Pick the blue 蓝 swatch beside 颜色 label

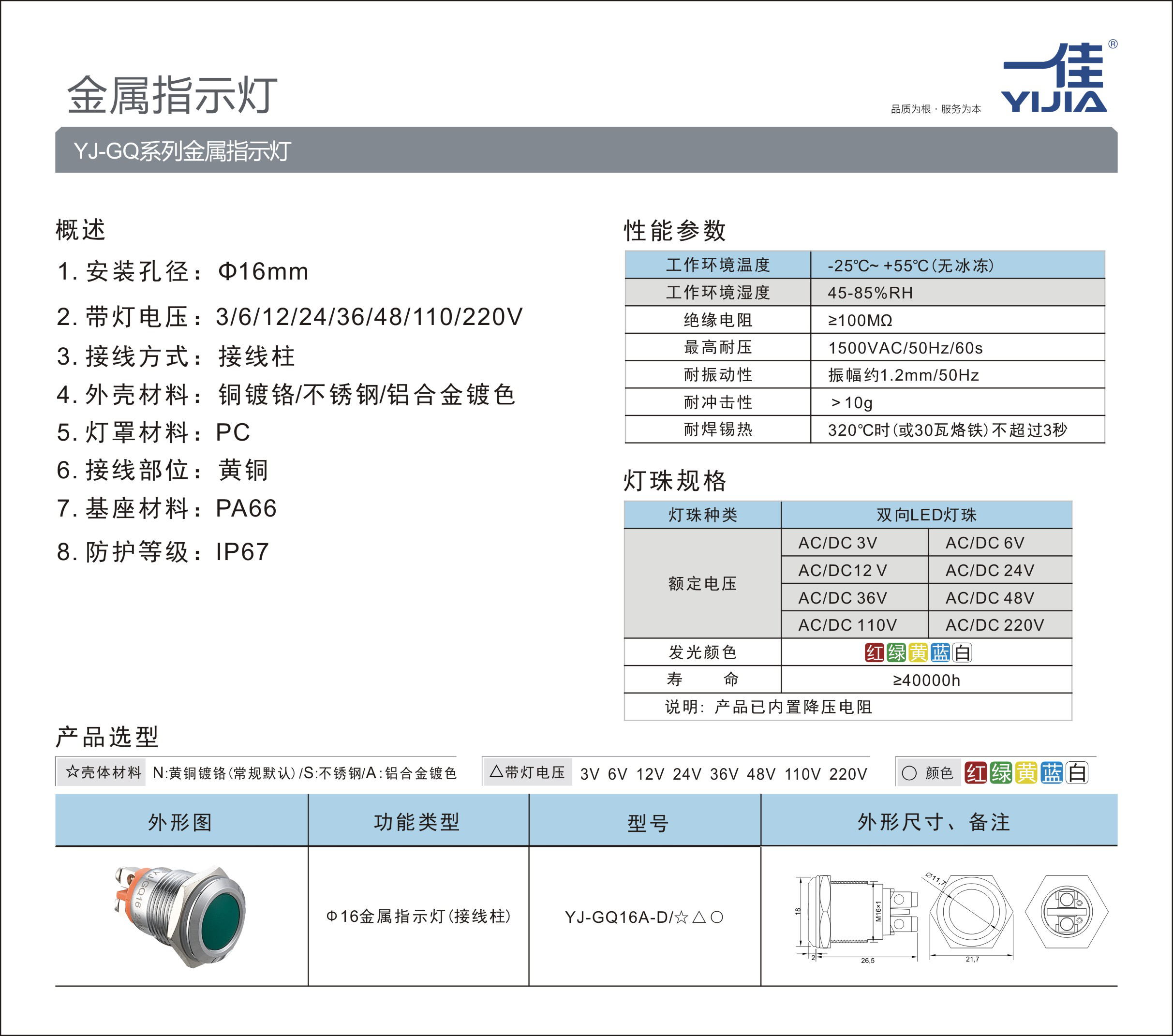tap(1052, 773)
